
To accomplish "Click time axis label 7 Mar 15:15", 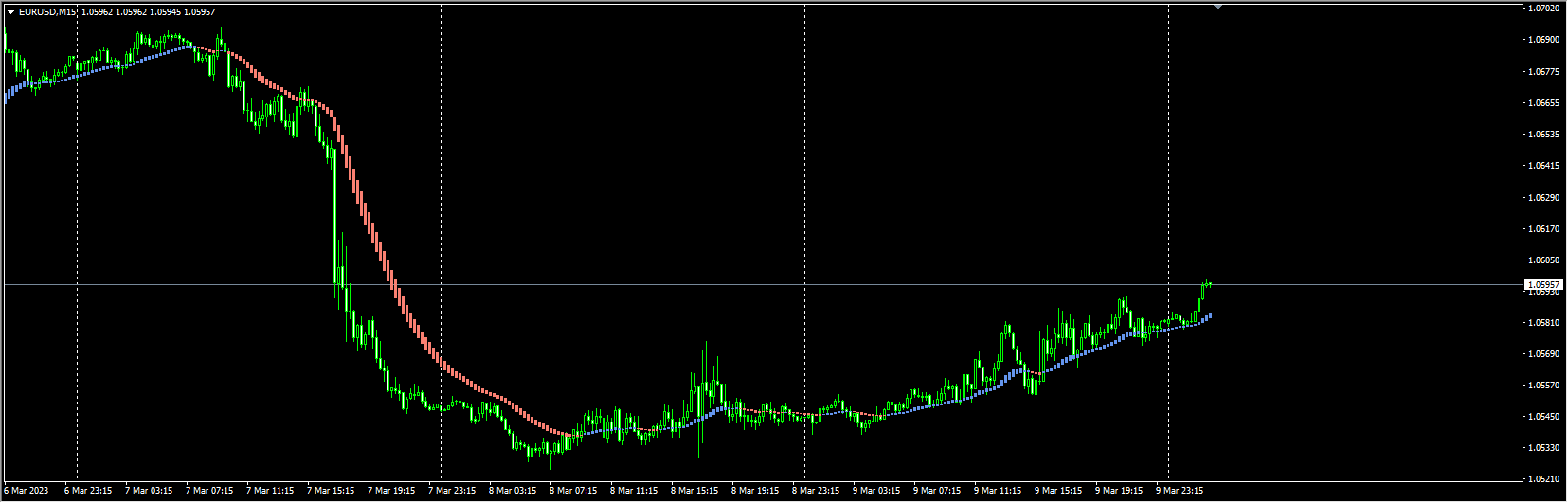I will click(x=331, y=491).
